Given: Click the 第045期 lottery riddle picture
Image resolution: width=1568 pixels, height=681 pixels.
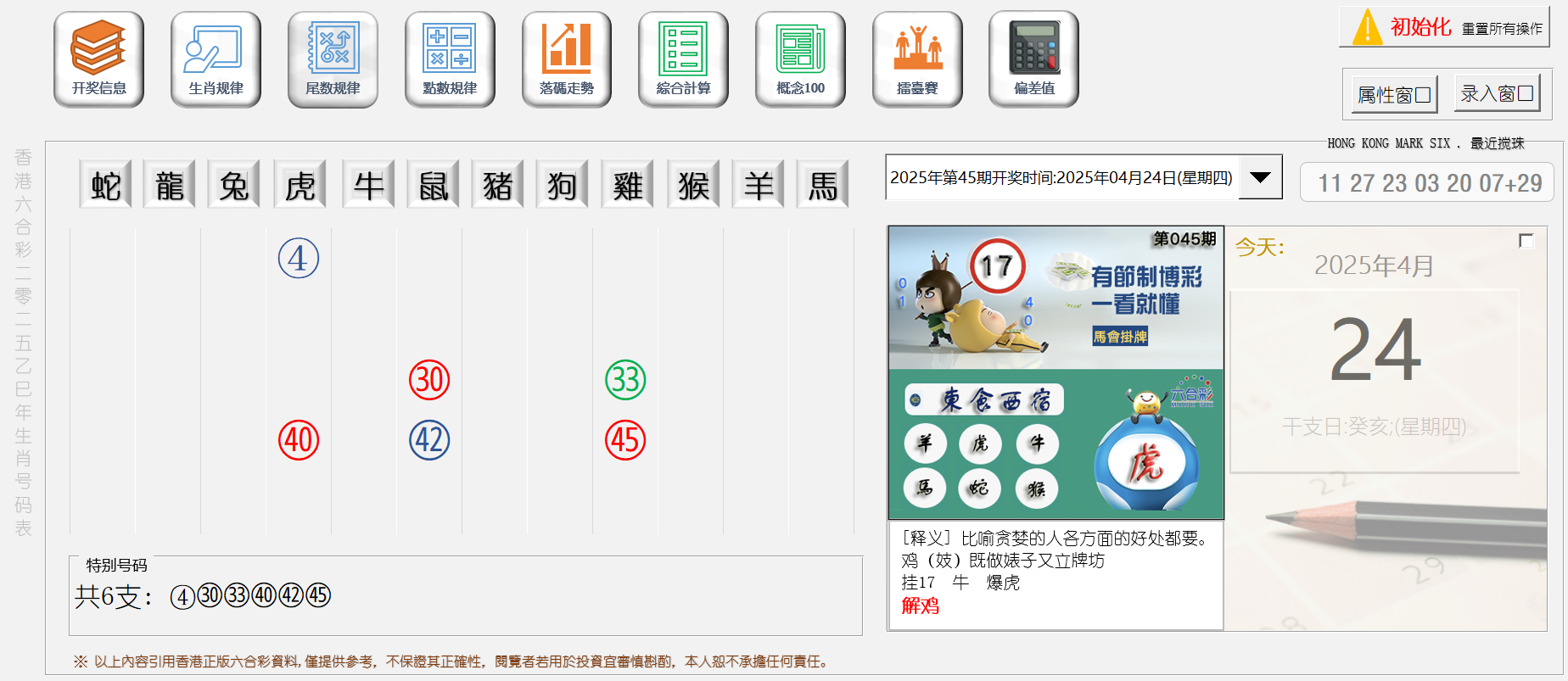Looking at the screenshot, I should 1056,371.
